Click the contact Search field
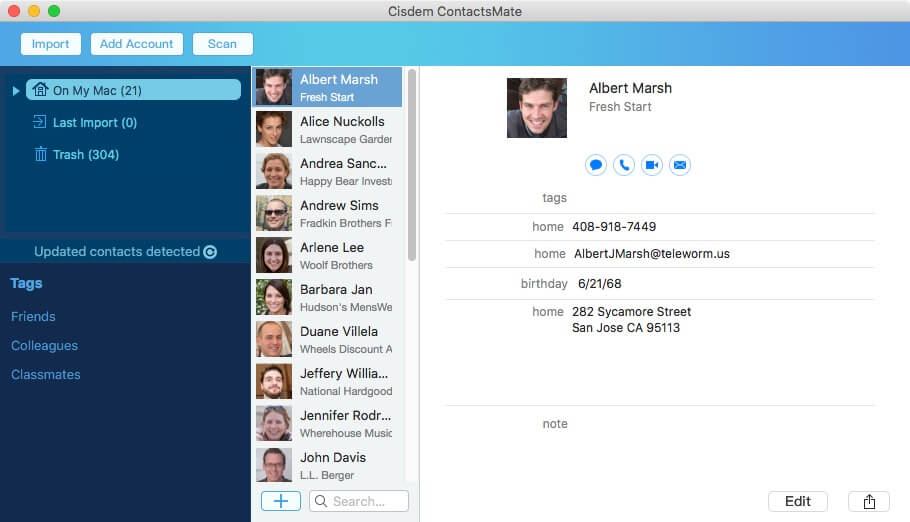910x522 pixels. point(359,501)
